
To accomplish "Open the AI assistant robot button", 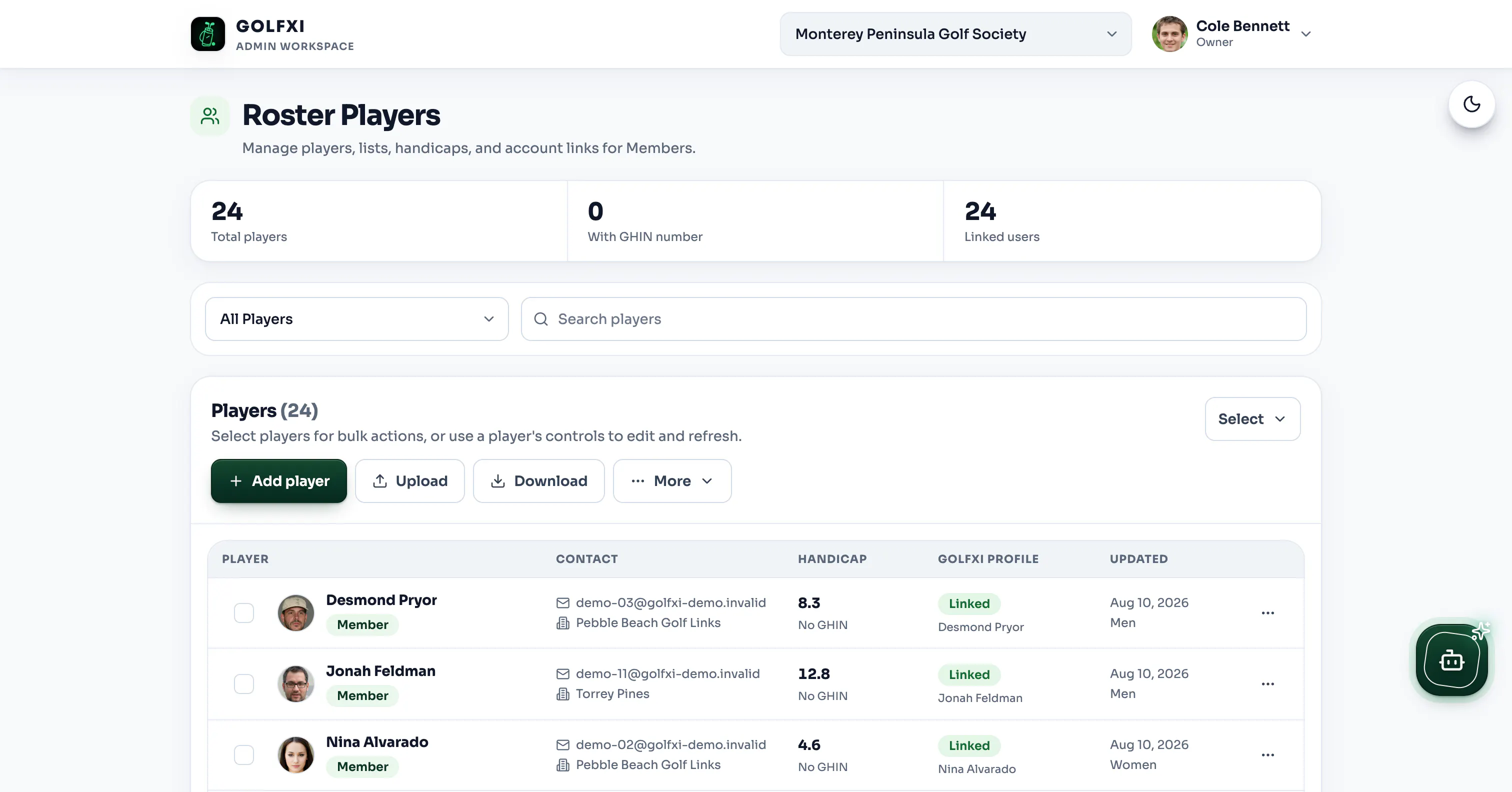I will tap(1451, 660).
